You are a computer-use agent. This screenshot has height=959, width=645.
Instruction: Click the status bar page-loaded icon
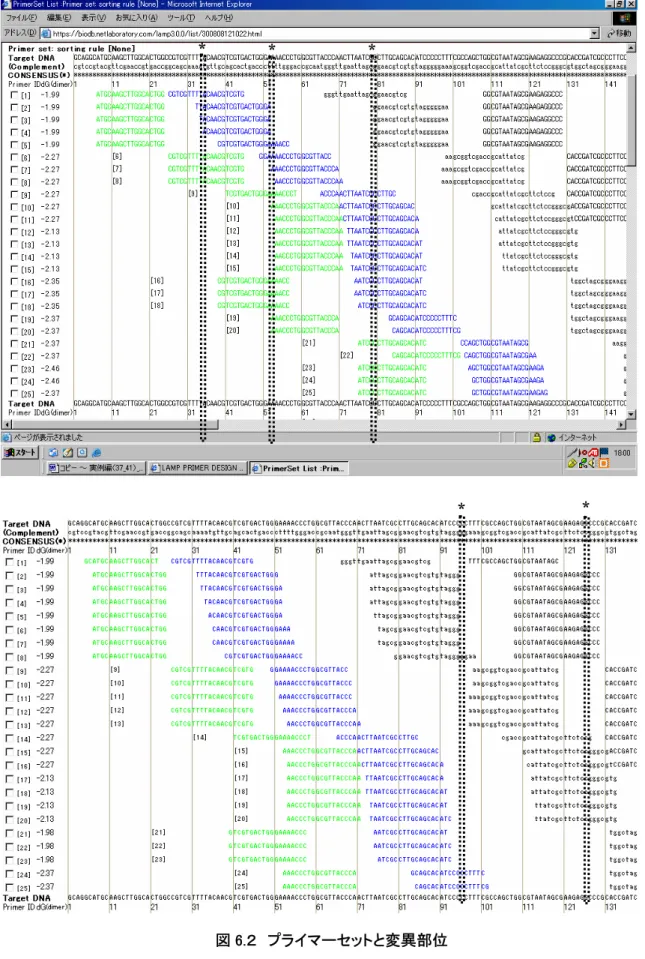pos(7,438)
